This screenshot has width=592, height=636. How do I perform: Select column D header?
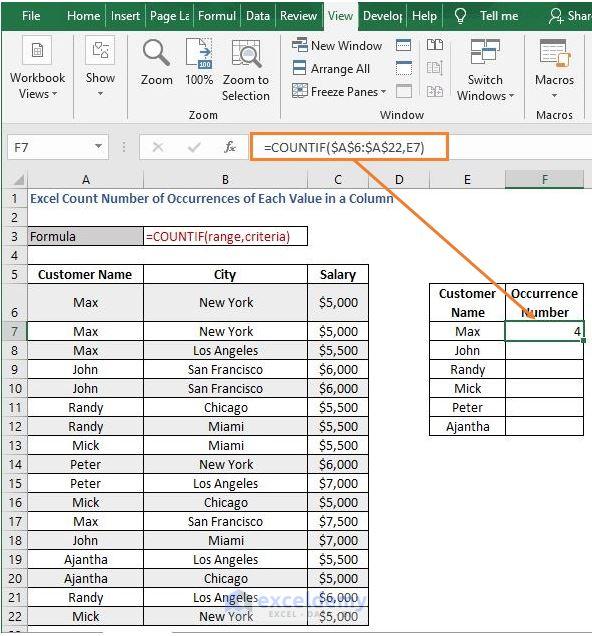pyautogui.click(x=399, y=180)
